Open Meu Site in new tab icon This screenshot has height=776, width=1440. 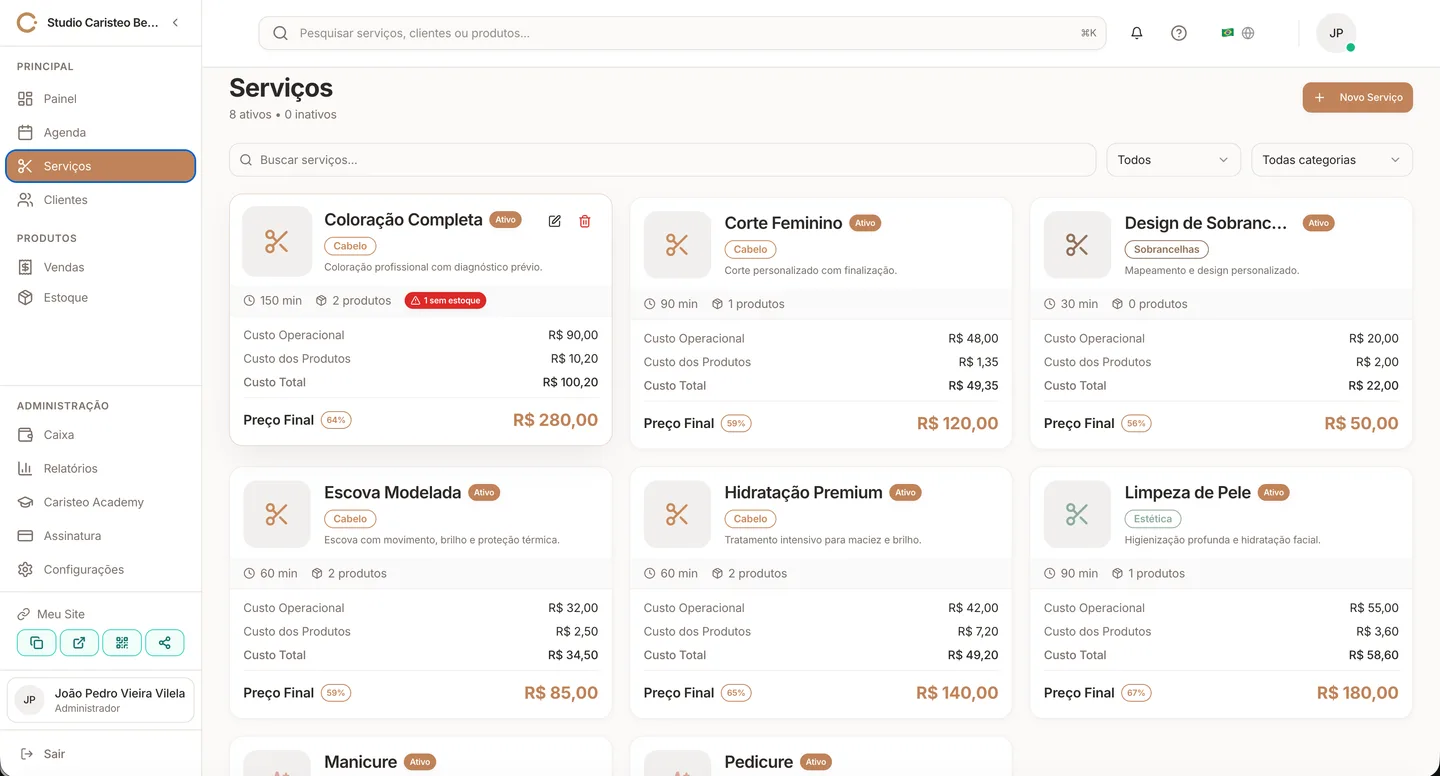click(x=79, y=643)
